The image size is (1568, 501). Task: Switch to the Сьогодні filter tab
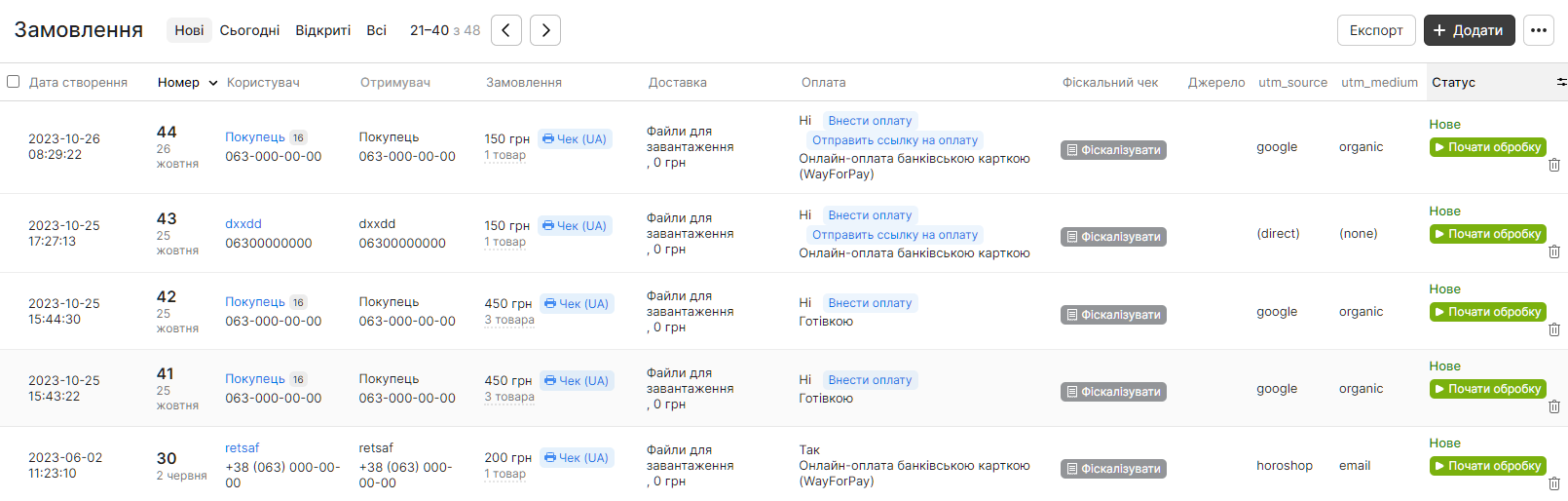pyautogui.click(x=249, y=30)
